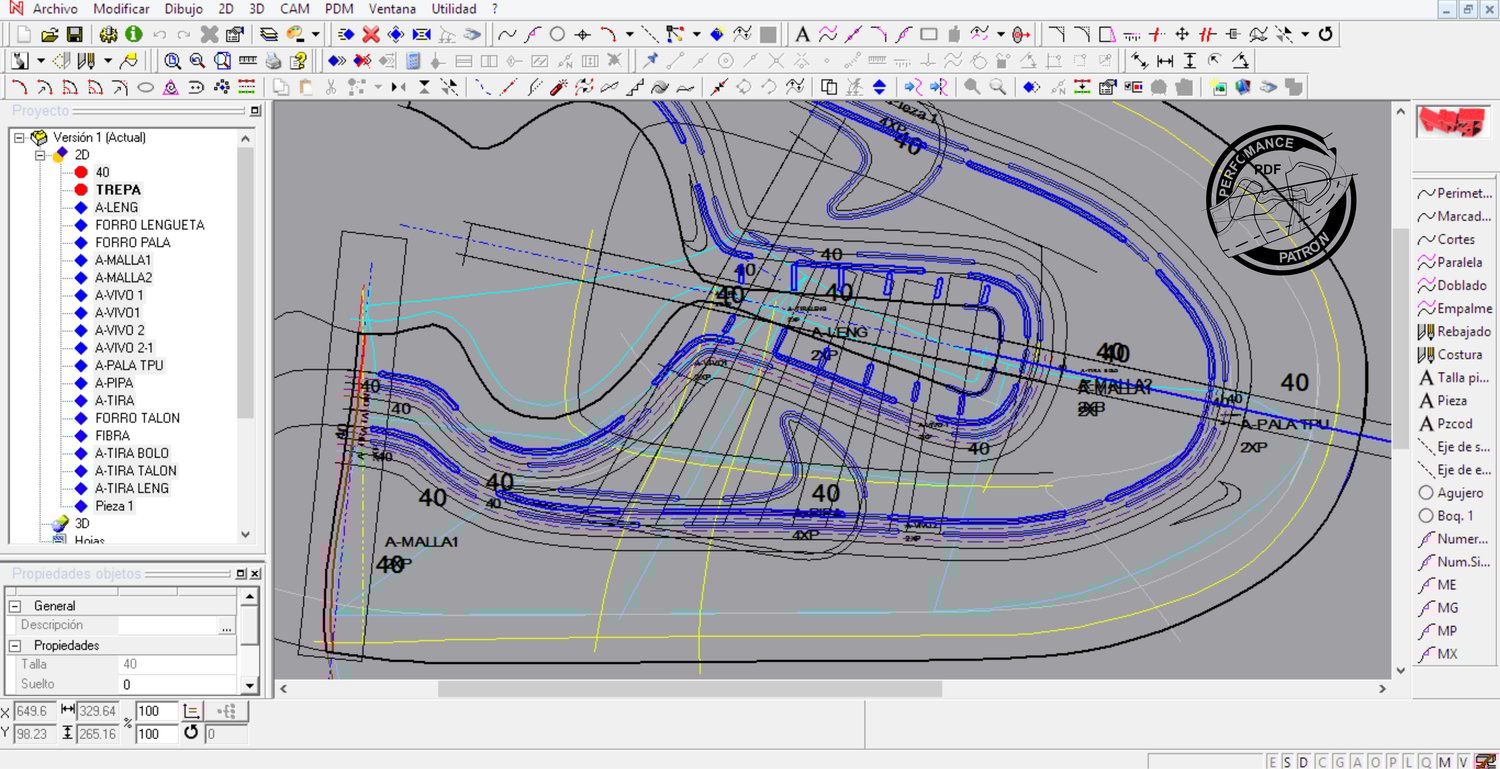Toggle the S status bar indicator
This screenshot has height=769, width=1500.
[1286, 762]
